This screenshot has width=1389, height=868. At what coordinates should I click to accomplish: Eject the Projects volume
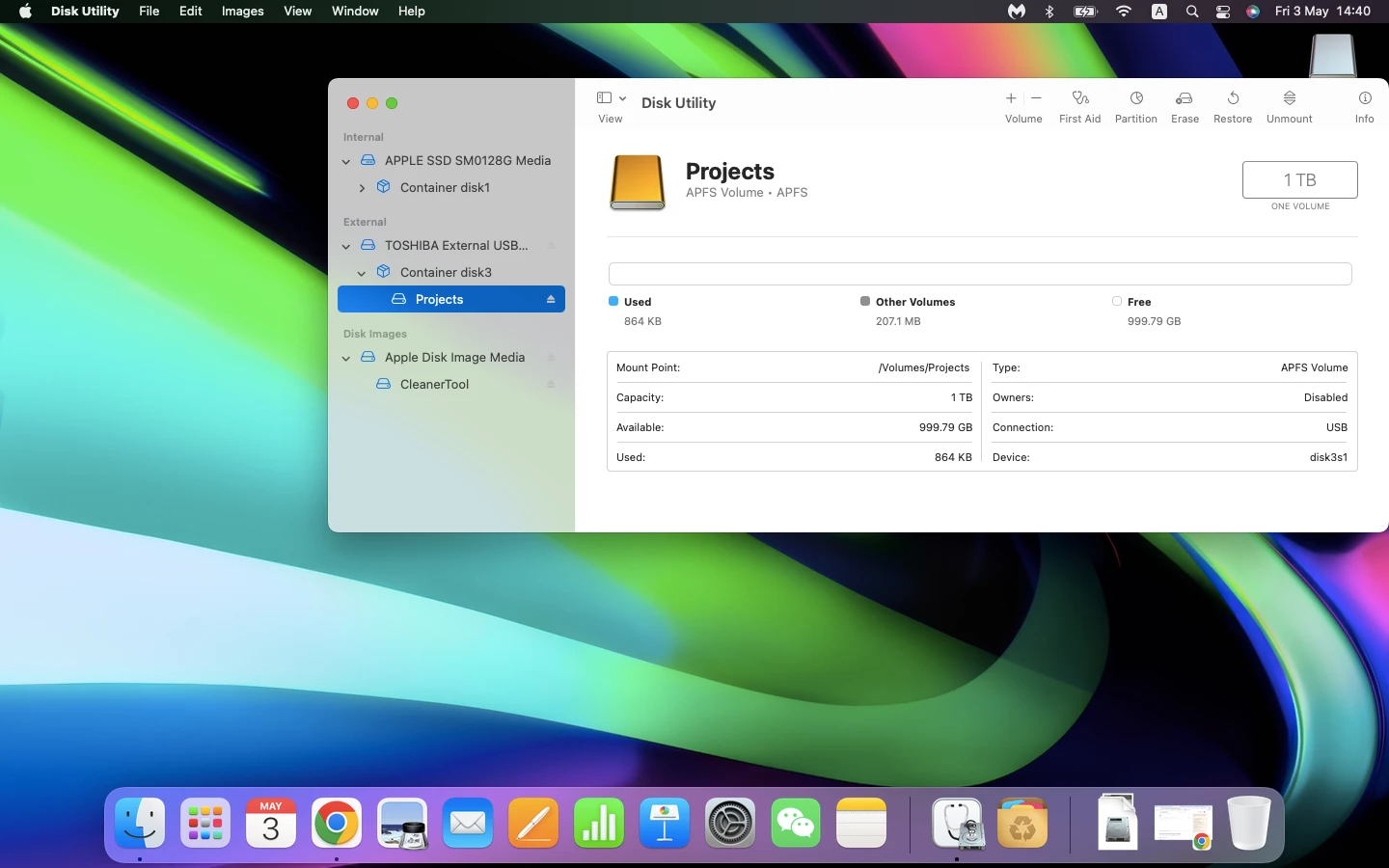[x=551, y=300]
